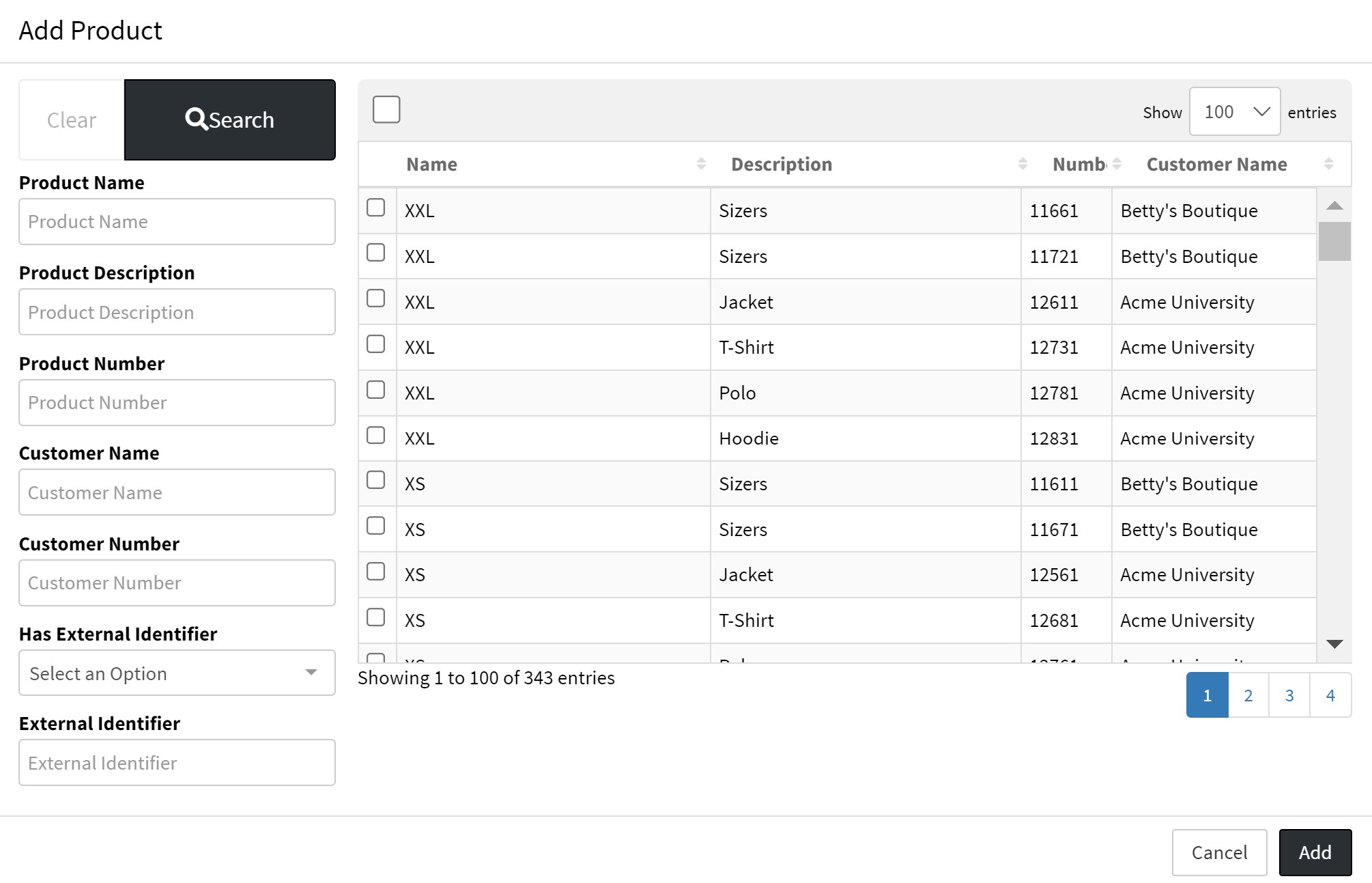Viewport: 1372px width, 883px height.
Task: Click the Description column sort icon
Action: pyautogui.click(x=1023, y=164)
